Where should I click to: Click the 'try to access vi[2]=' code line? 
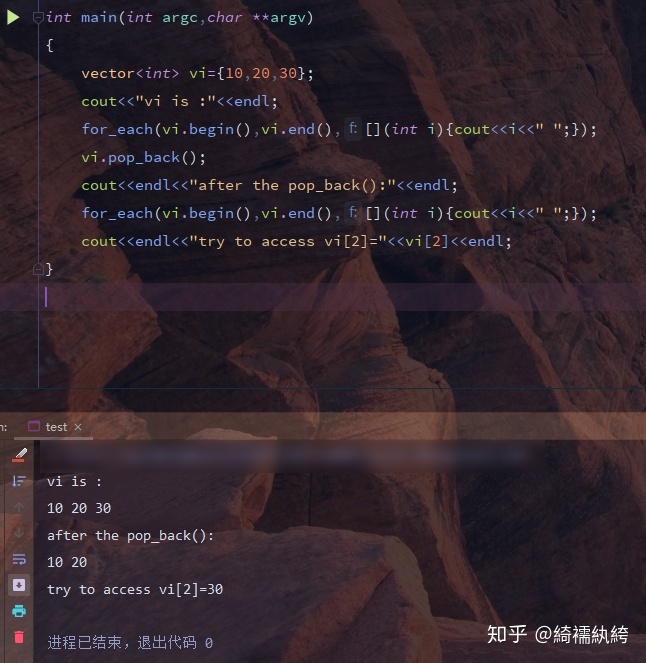(x=296, y=241)
